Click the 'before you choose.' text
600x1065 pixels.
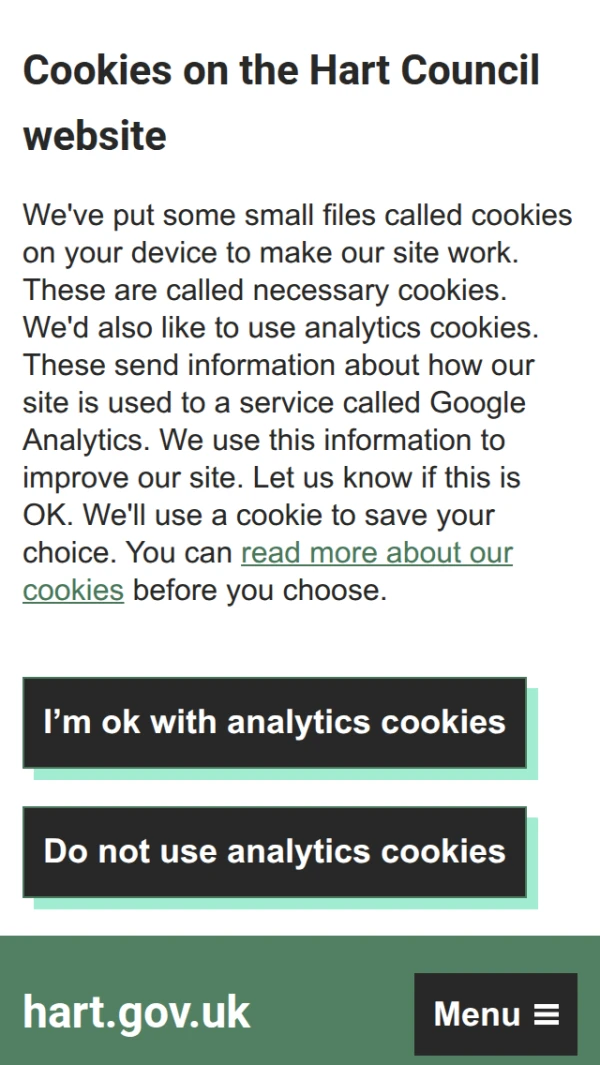[x=259, y=590]
